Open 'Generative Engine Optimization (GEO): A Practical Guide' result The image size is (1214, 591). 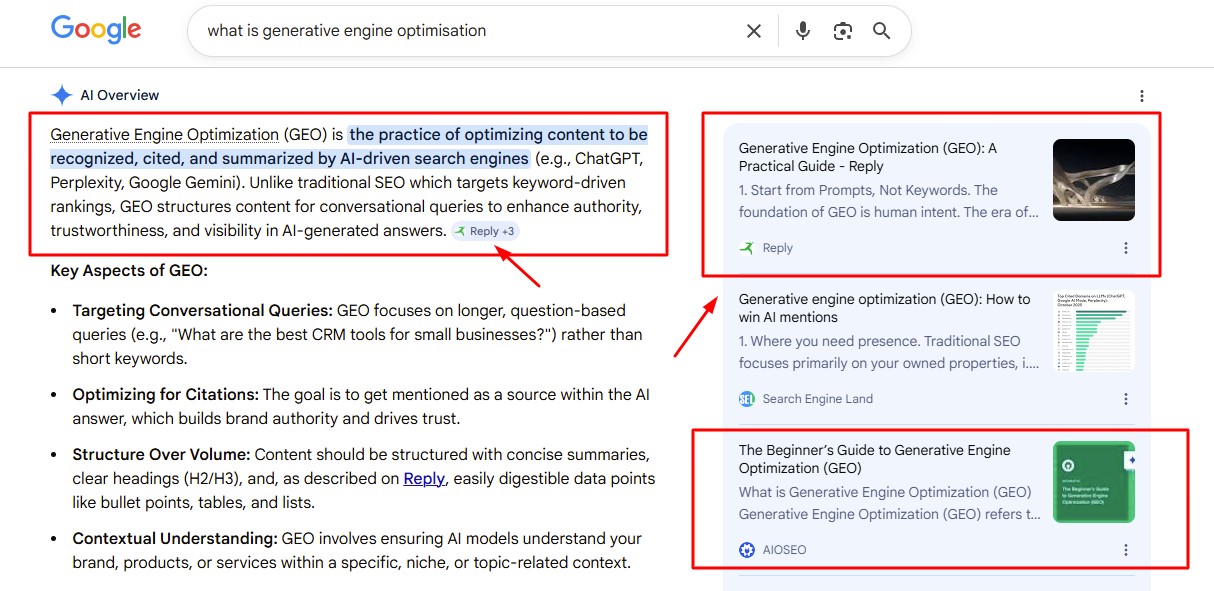(x=867, y=157)
